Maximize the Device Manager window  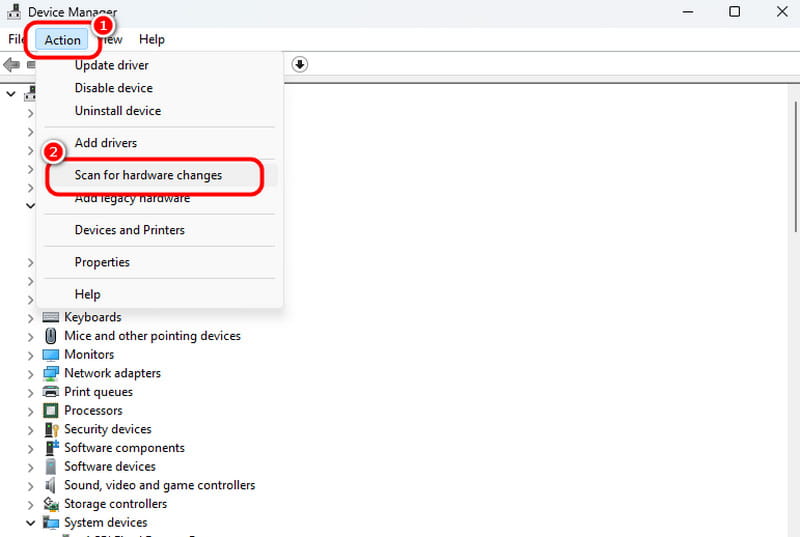pos(734,12)
